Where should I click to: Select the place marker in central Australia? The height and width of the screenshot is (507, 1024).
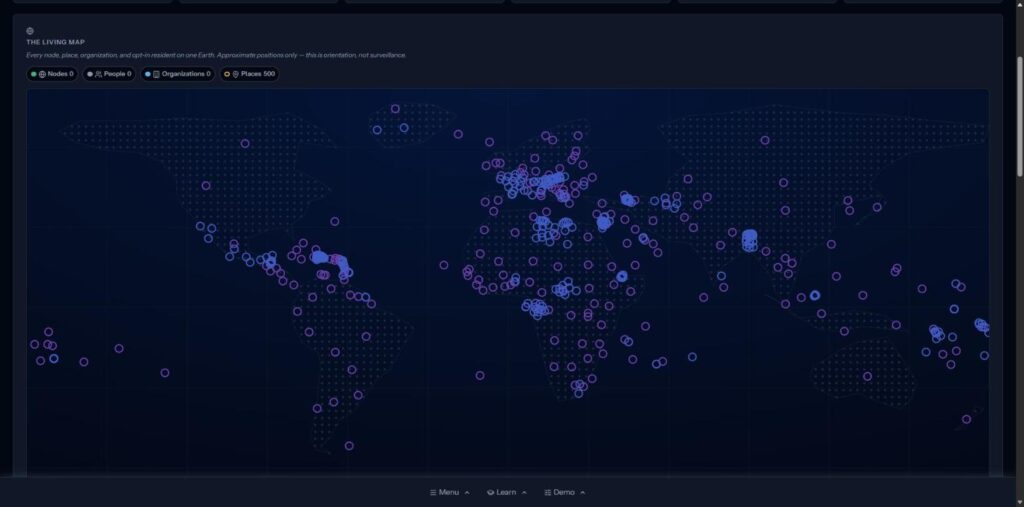[x=867, y=376]
